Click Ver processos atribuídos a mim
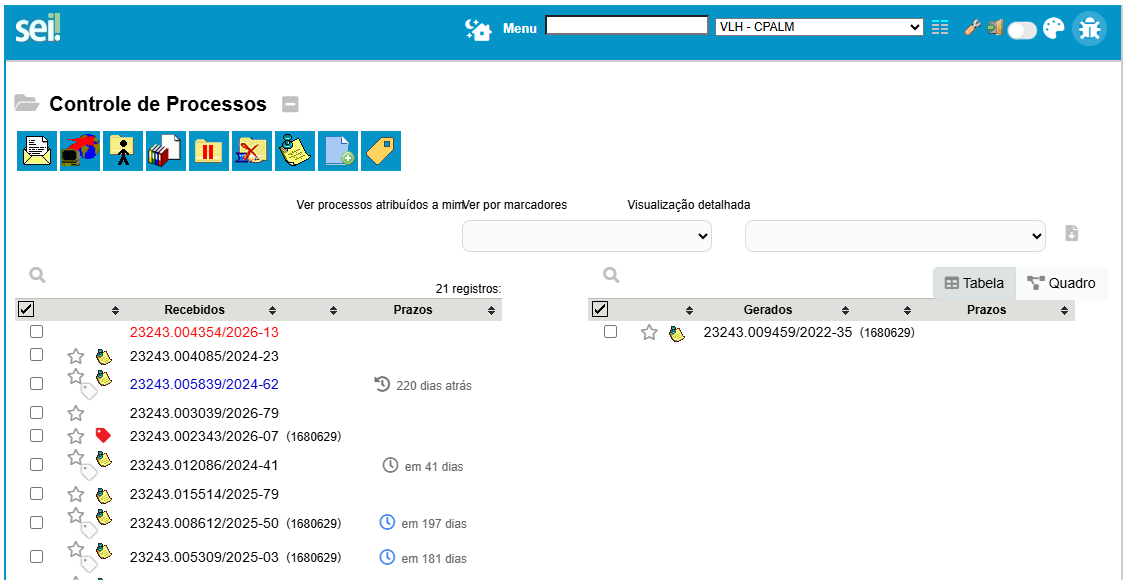This screenshot has height=580, width=1129. pos(378,205)
